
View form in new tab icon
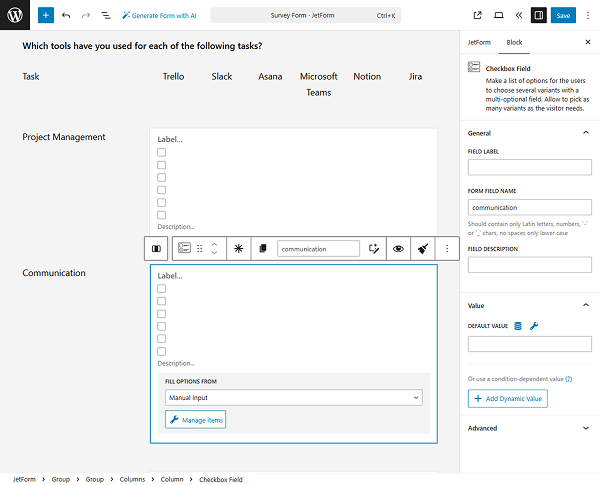(477, 15)
